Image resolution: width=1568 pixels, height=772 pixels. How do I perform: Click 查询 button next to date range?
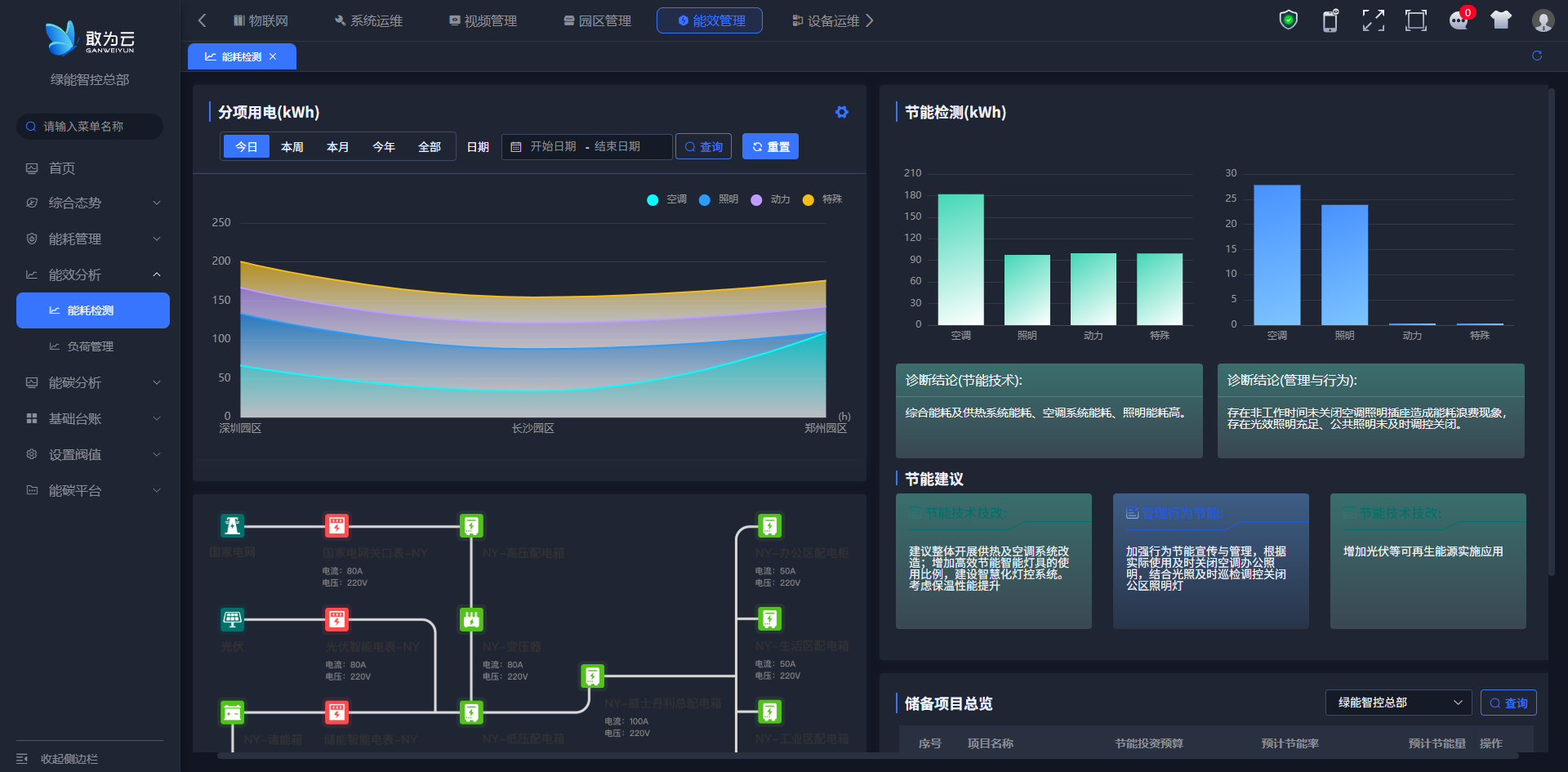pyautogui.click(x=703, y=147)
